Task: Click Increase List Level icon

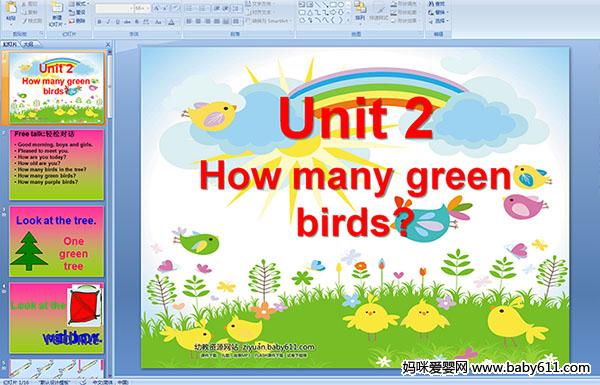Action: tap(226, 8)
